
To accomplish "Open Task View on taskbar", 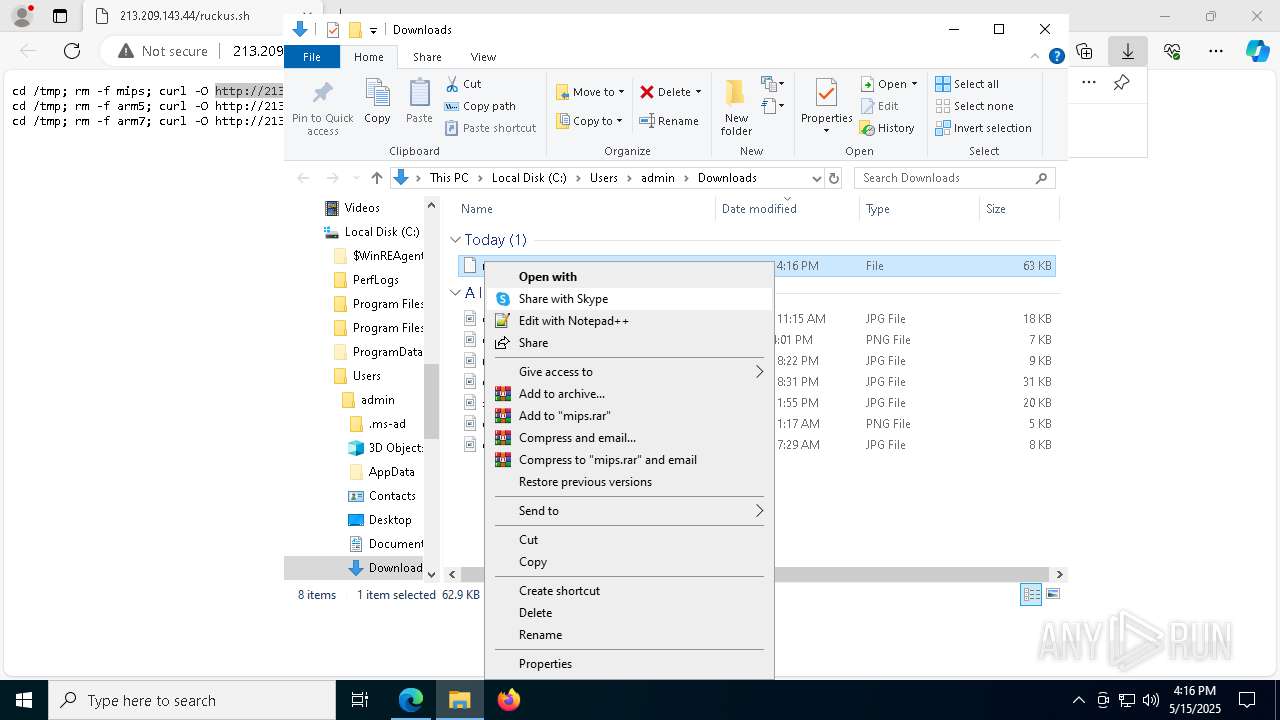I will tap(360, 700).
